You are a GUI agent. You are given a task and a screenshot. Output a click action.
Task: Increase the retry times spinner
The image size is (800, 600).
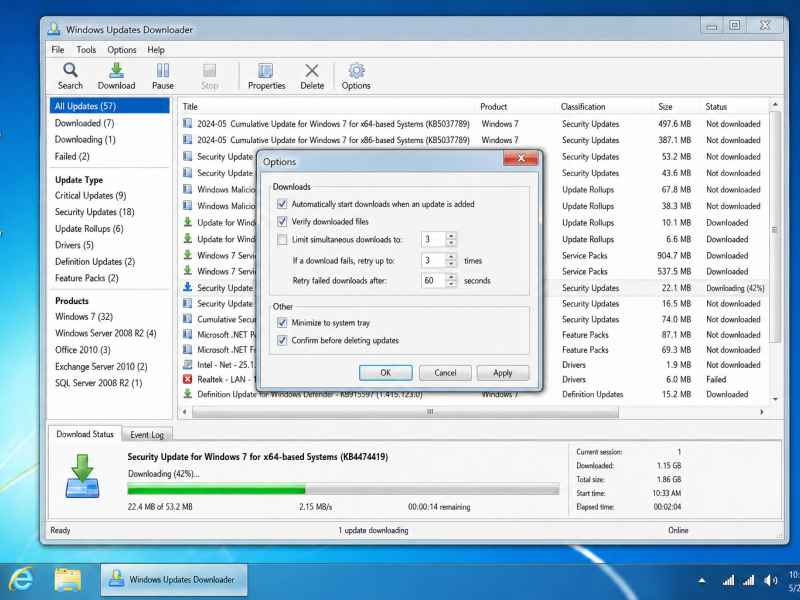tap(451, 257)
